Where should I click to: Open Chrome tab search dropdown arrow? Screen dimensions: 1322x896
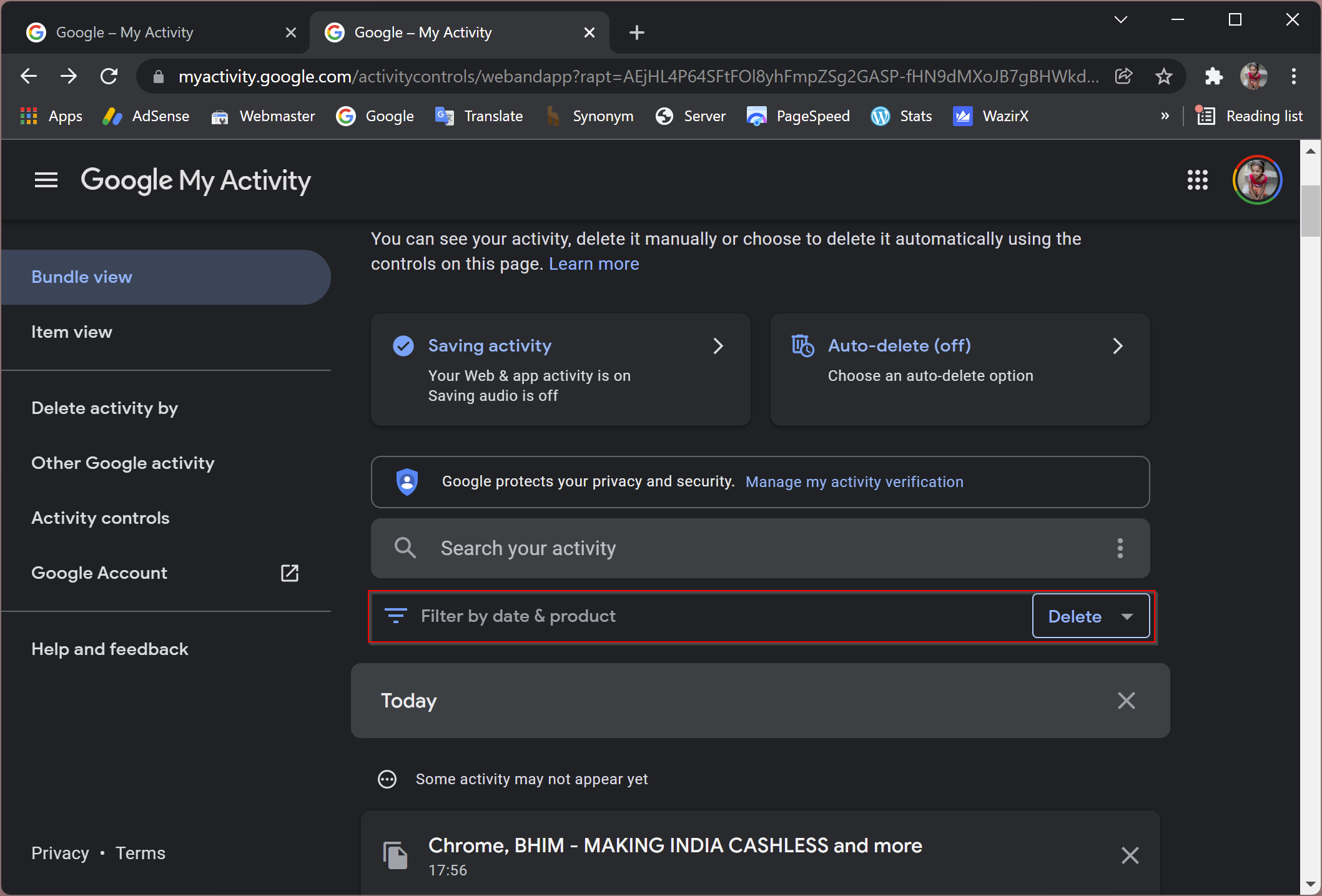[1121, 19]
